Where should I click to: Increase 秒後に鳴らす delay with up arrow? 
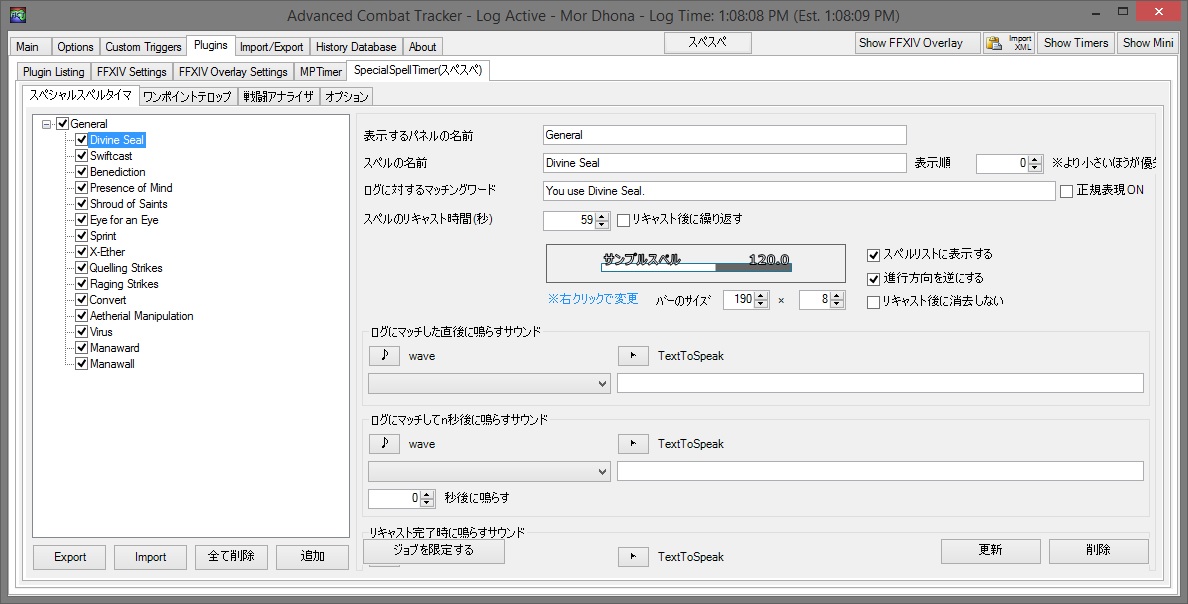pyautogui.click(x=427, y=494)
